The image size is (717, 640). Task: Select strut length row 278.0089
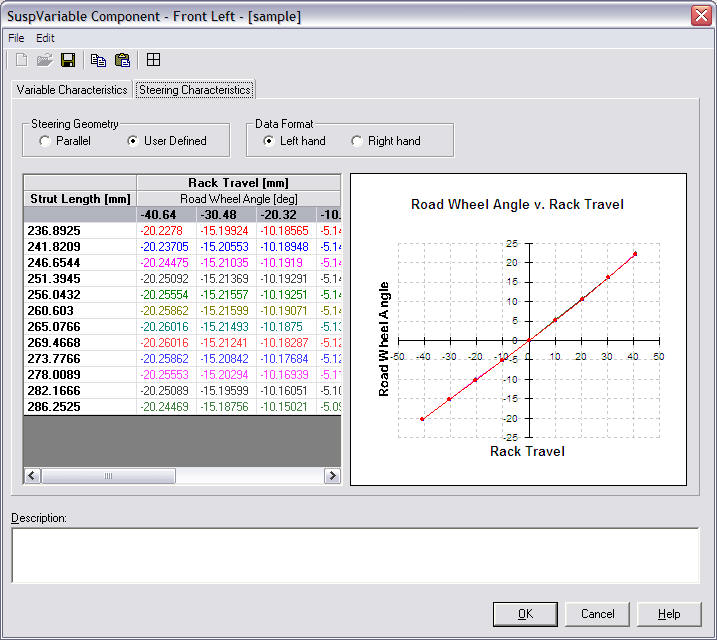coord(80,374)
